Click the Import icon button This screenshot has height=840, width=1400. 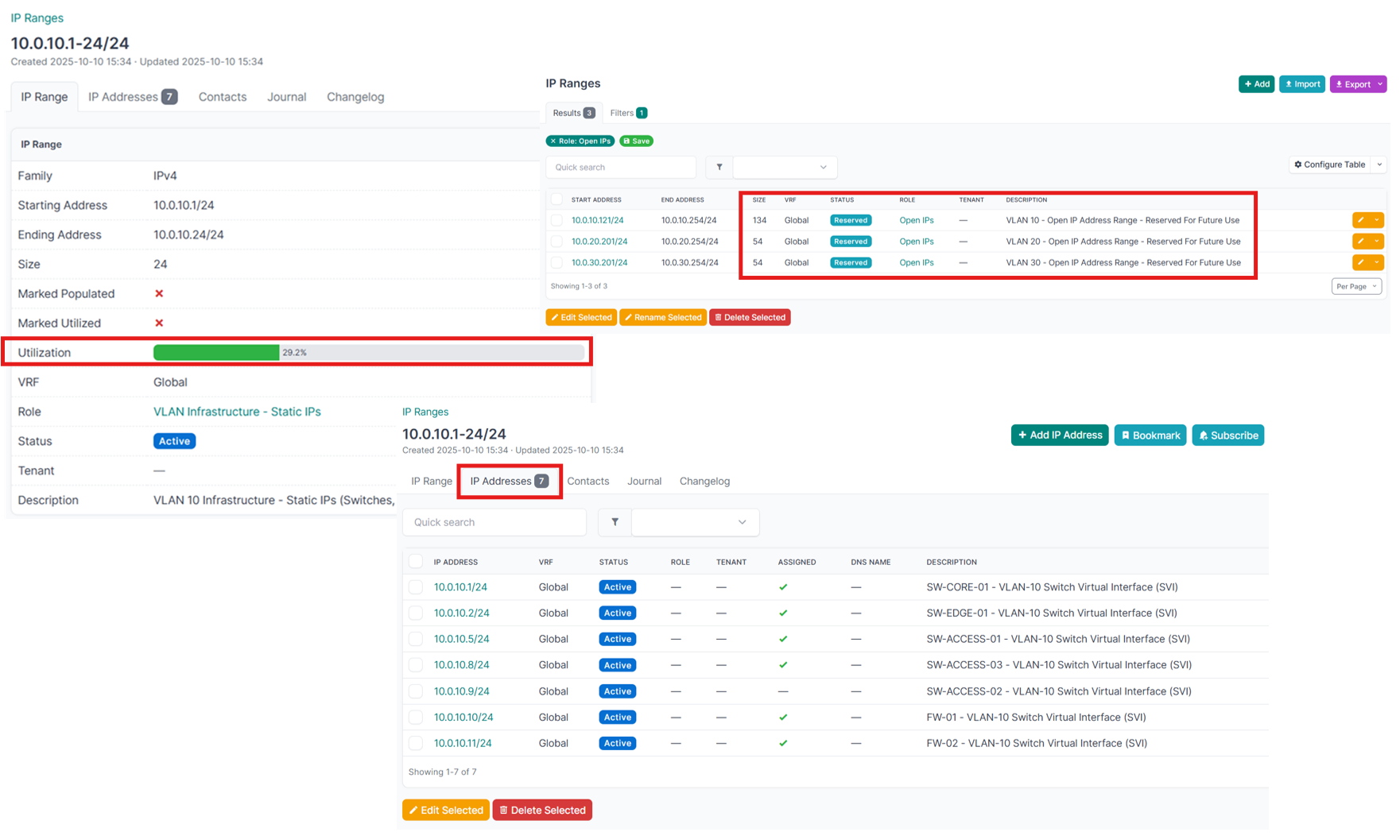click(1301, 83)
